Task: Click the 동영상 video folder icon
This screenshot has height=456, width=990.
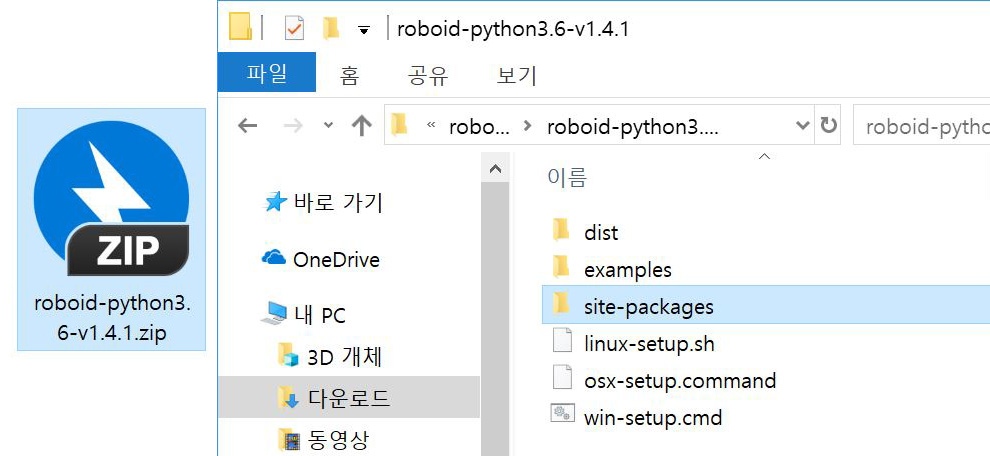Action: click(289, 439)
